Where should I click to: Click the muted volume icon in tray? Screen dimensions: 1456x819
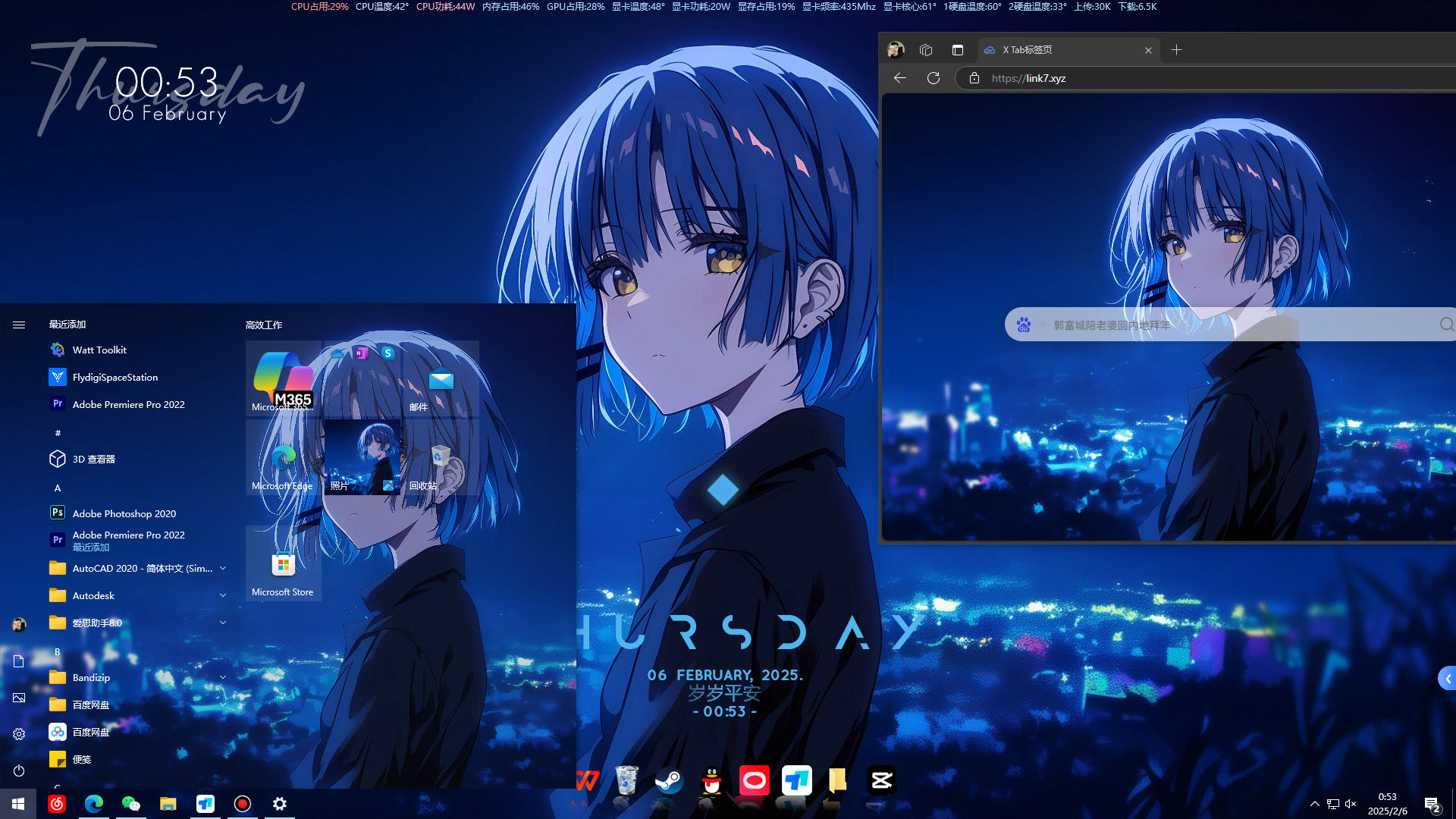point(1351,804)
